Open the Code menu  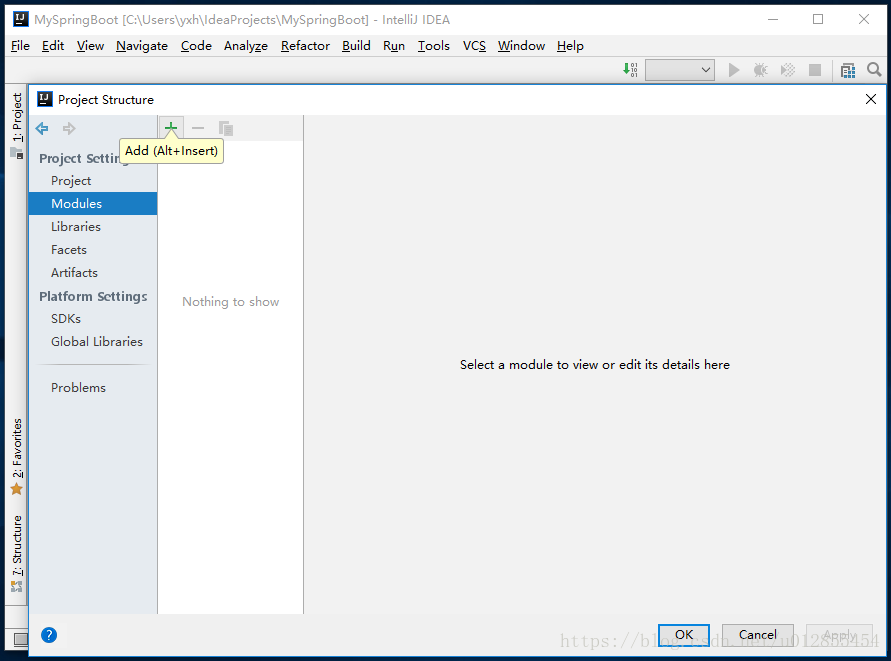point(196,46)
